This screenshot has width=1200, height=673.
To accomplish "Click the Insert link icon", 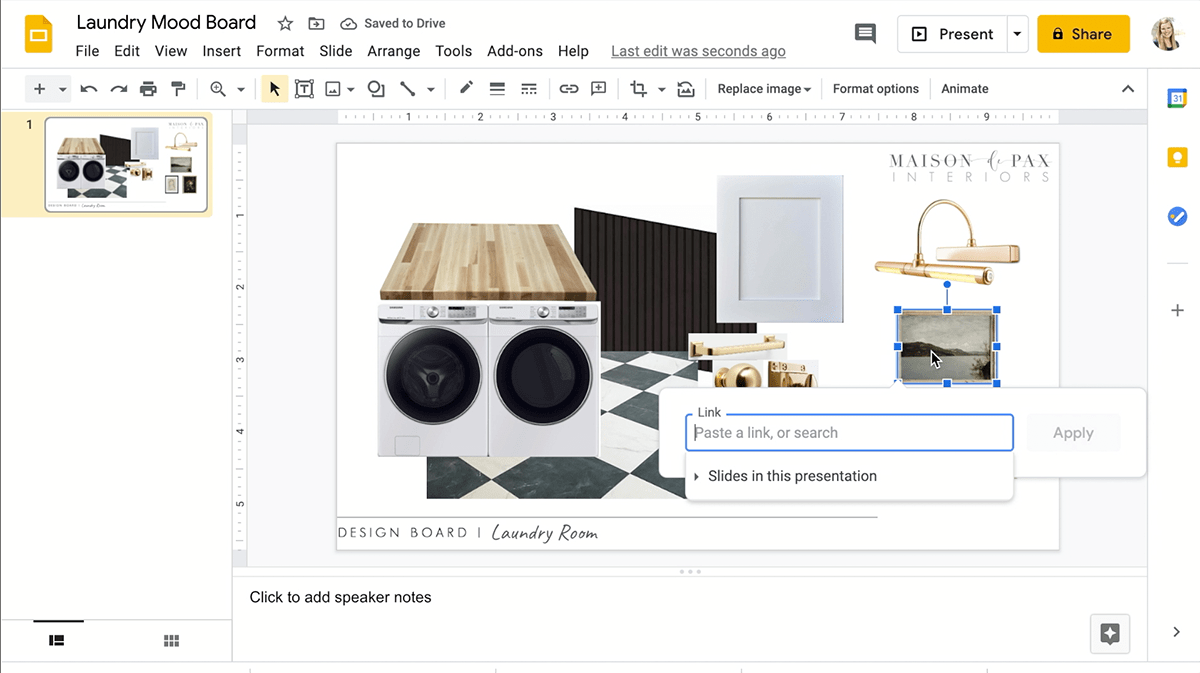I will click(568, 89).
